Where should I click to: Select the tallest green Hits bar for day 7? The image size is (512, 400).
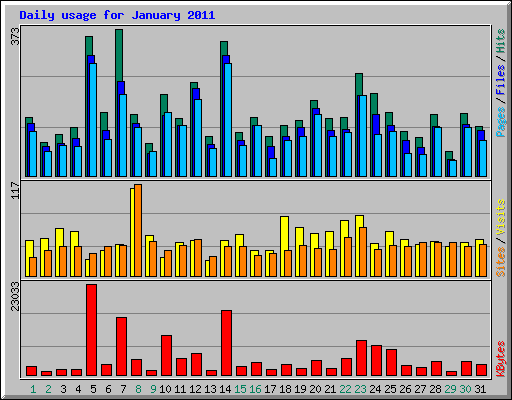point(119,55)
